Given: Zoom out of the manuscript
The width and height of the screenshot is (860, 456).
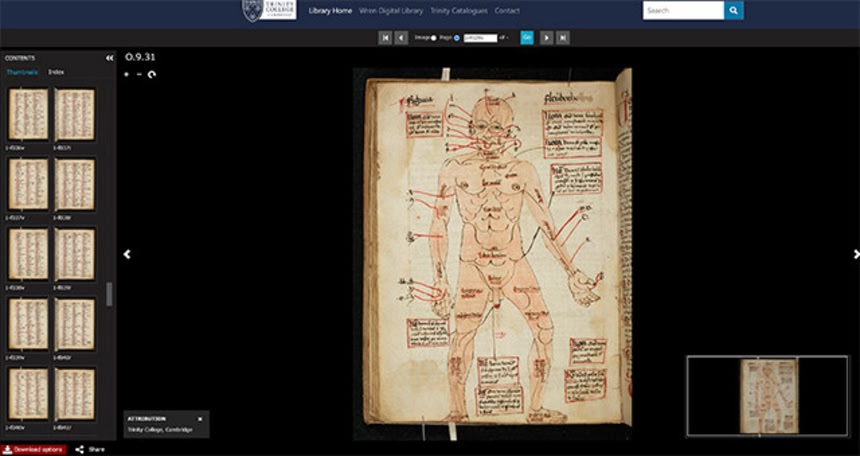Looking at the screenshot, I should click(x=139, y=74).
